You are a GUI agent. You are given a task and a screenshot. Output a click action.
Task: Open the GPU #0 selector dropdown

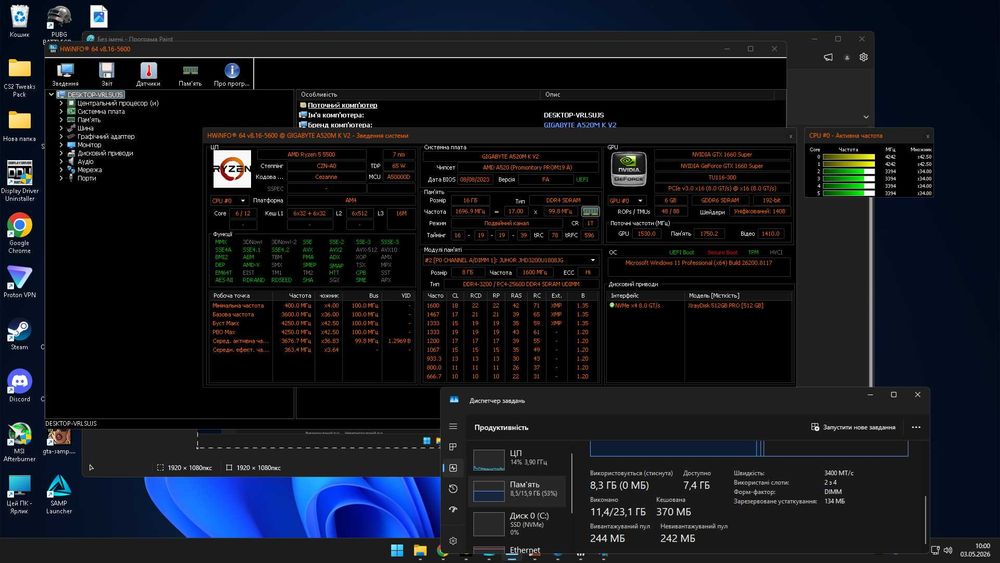tap(627, 200)
